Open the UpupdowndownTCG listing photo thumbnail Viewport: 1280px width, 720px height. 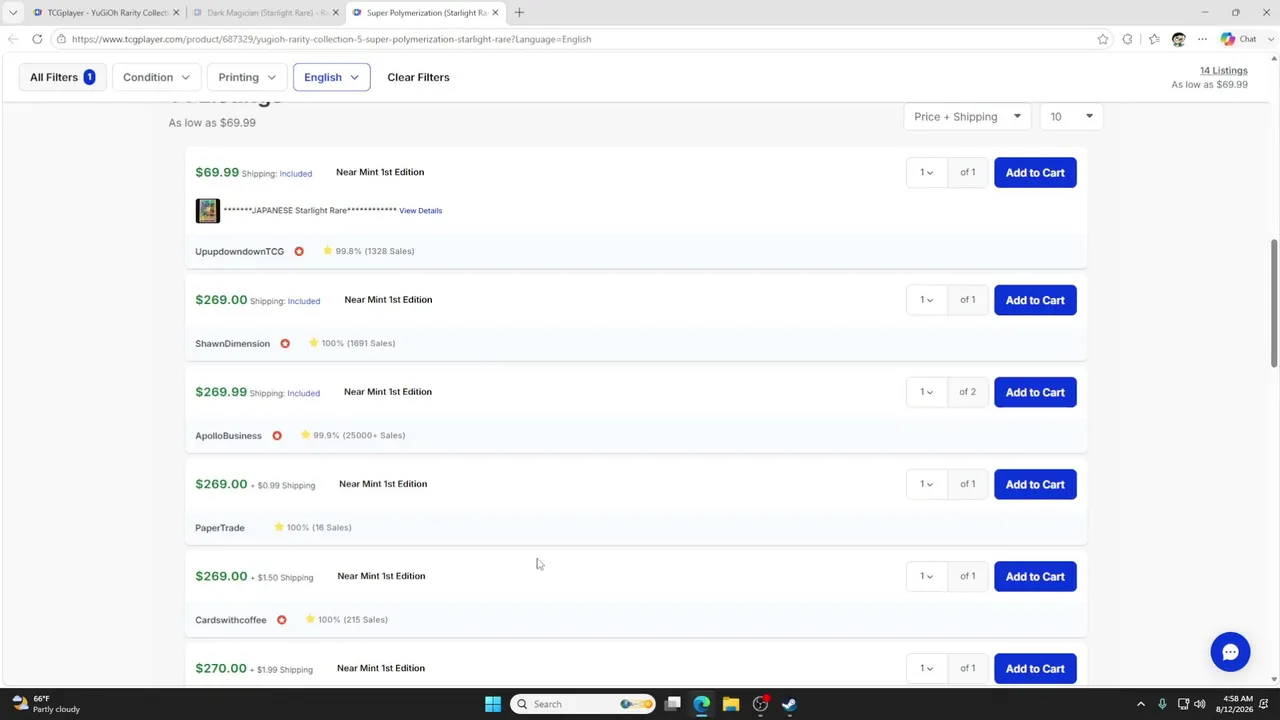click(207, 211)
